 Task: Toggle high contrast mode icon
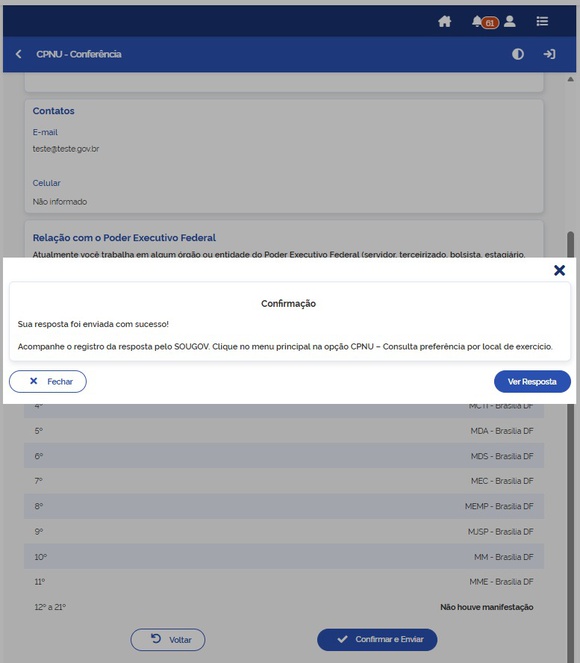pos(517,54)
